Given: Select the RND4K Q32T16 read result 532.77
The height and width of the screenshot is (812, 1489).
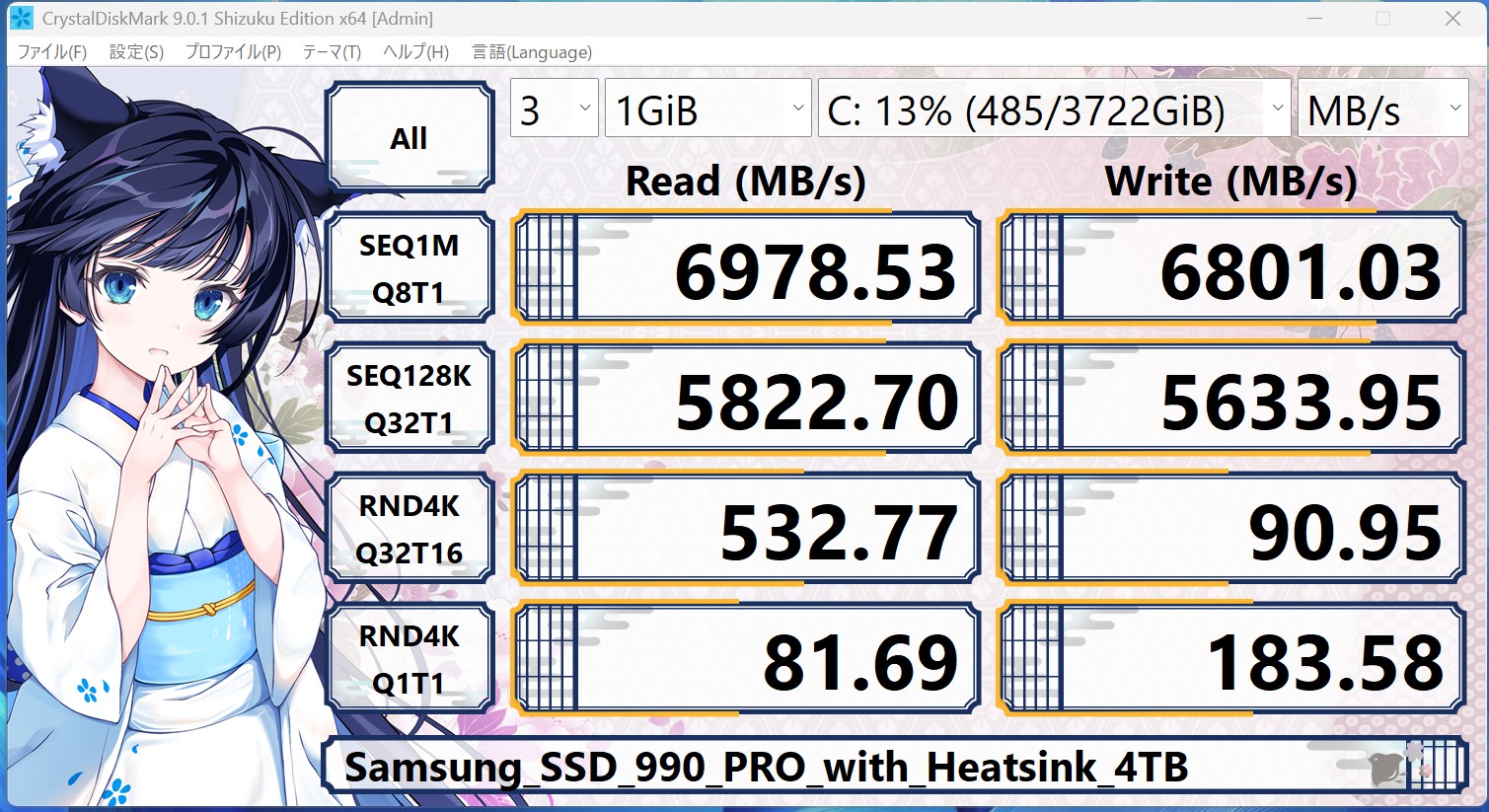Looking at the screenshot, I should click(x=746, y=529).
